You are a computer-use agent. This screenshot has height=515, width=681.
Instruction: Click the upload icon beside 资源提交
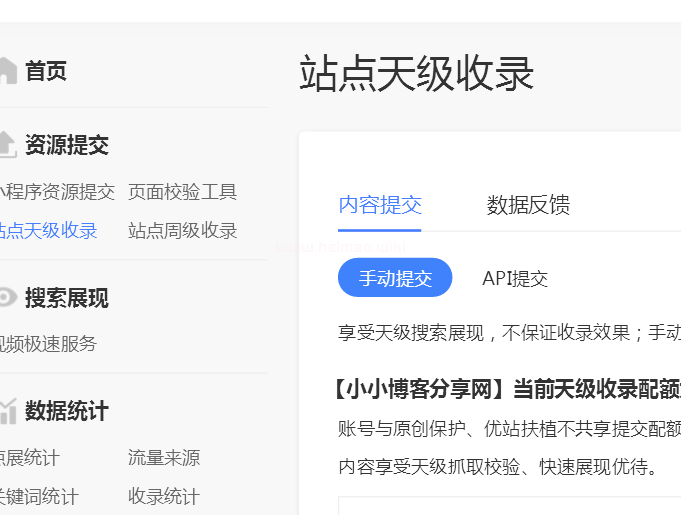point(8,145)
